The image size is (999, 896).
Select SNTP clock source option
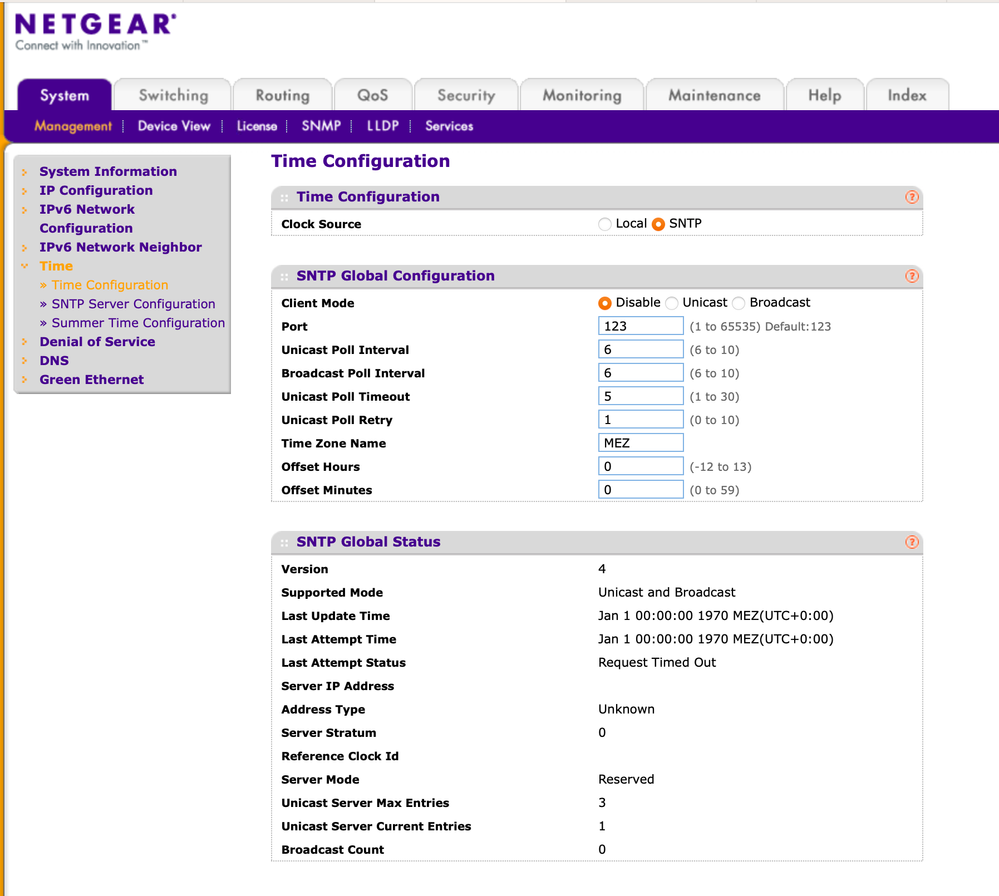pos(658,224)
